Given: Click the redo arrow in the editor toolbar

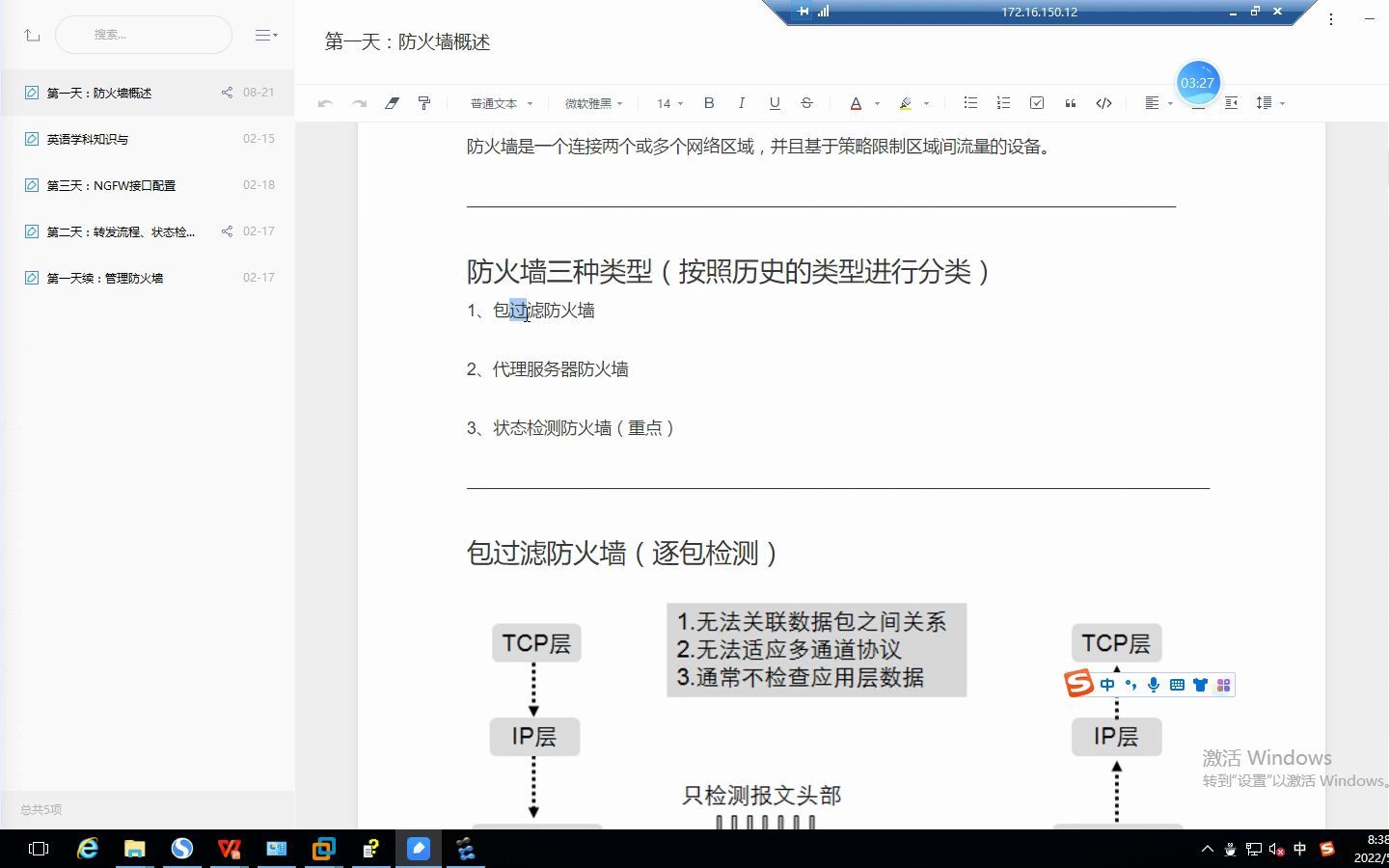Looking at the screenshot, I should (359, 103).
